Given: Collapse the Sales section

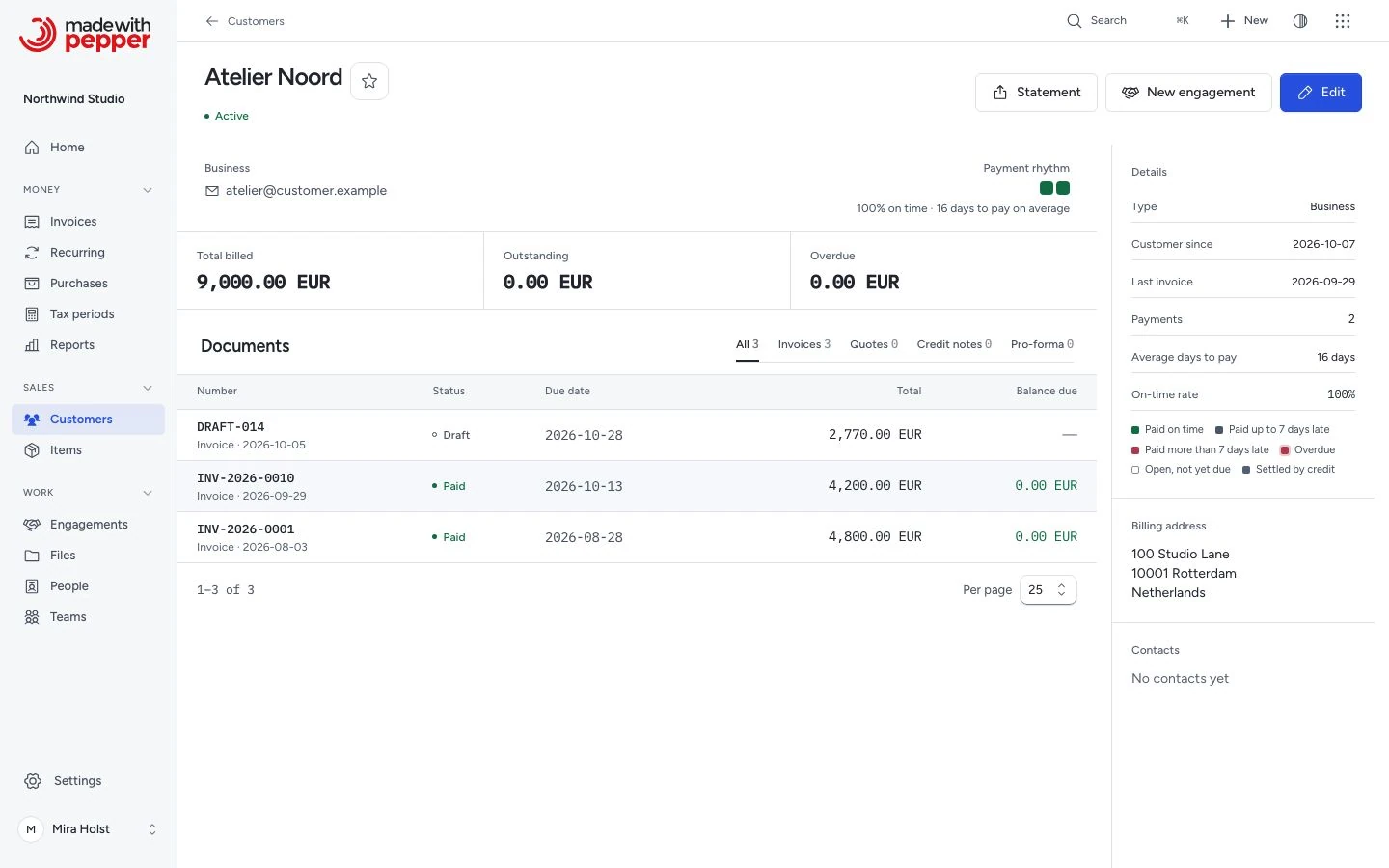Looking at the screenshot, I should pos(148,388).
